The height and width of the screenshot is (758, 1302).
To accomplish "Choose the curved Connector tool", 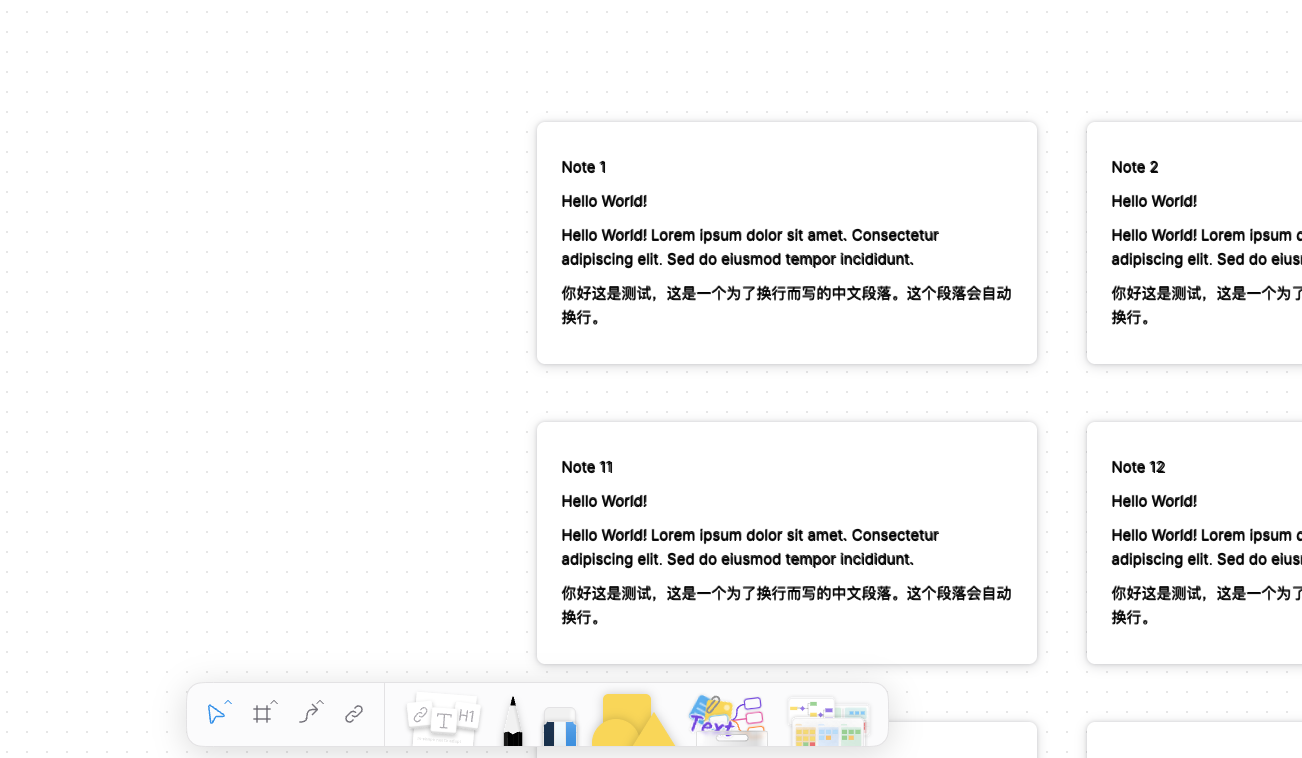I will (x=308, y=714).
